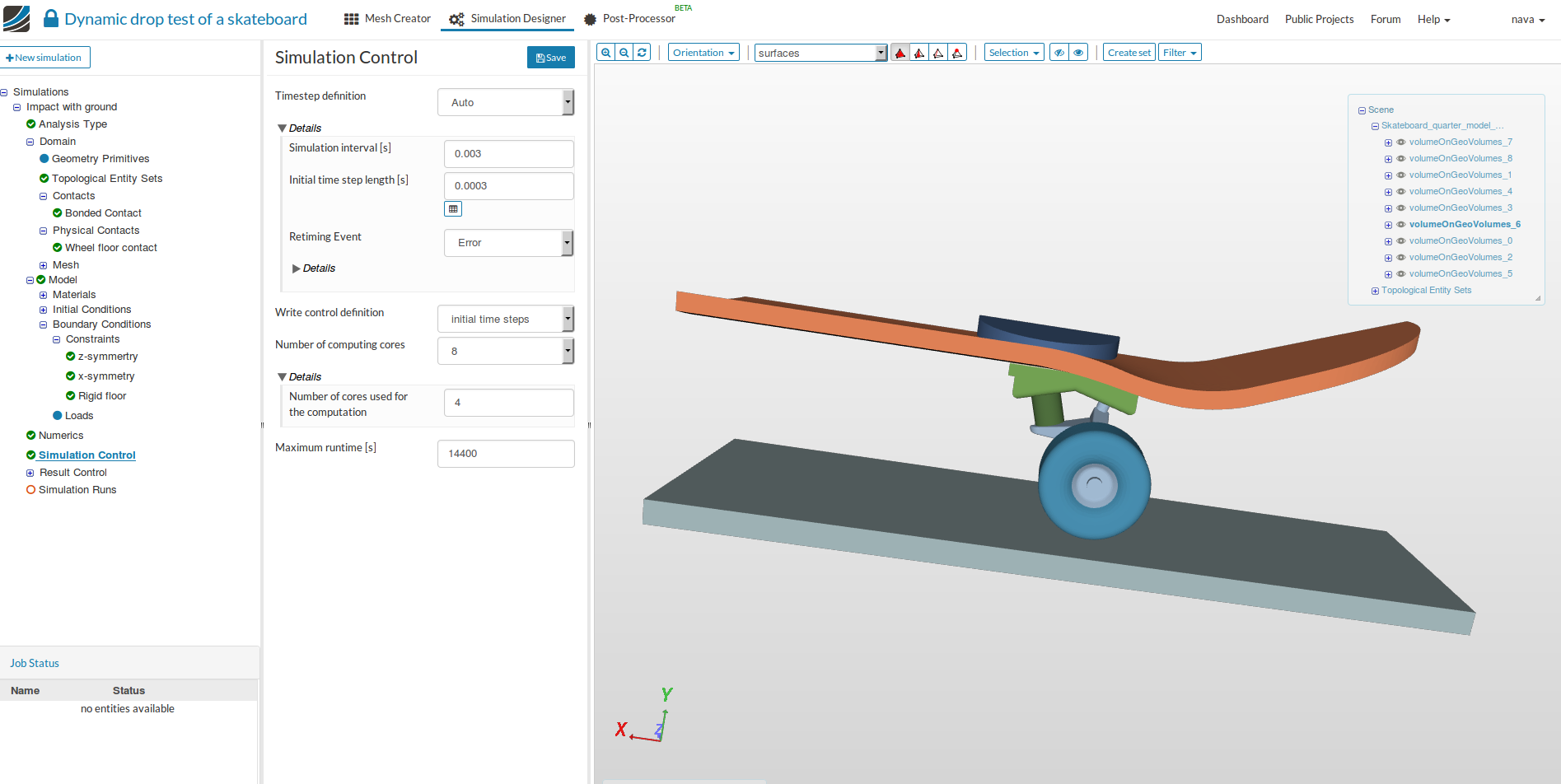Viewport: 1561px width, 784px height.
Task: Click the Bonded Contact green check icon
Action: tap(58, 213)
